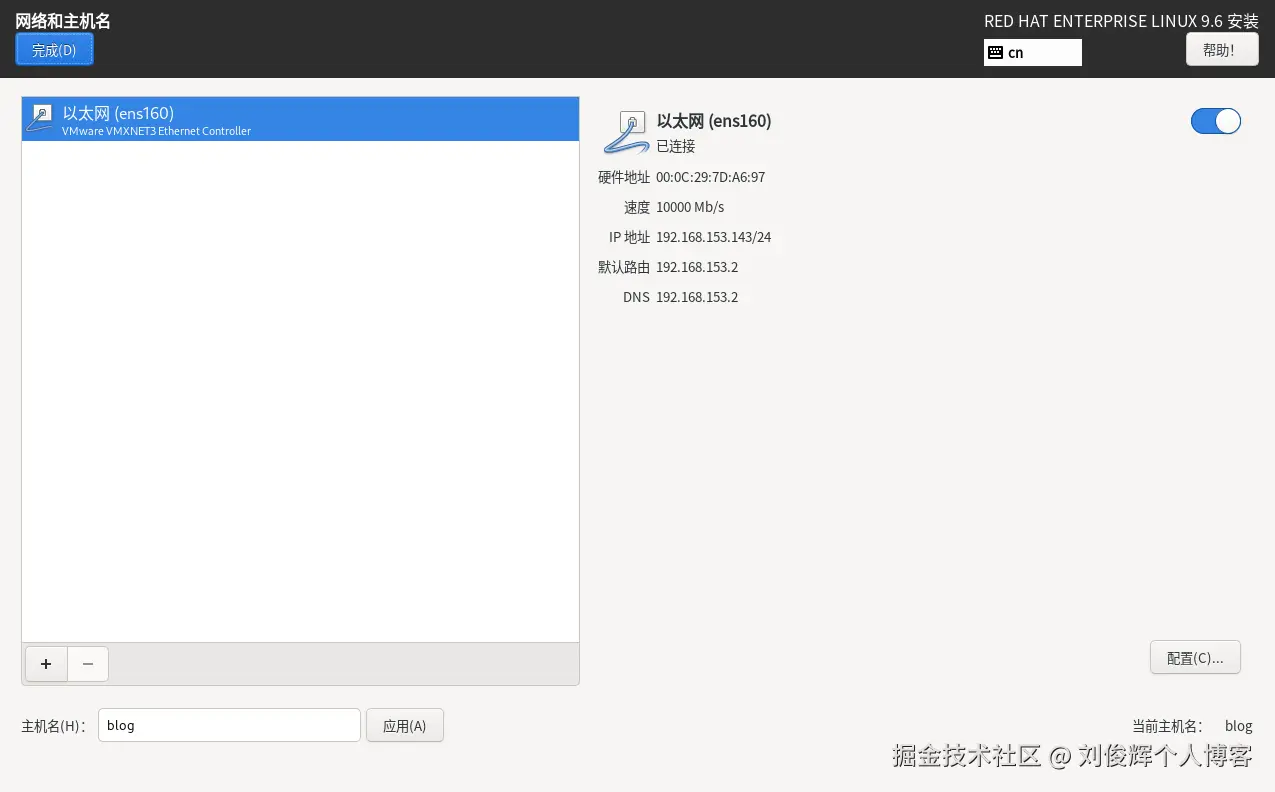This screenshot has width=1275, height=792.
Task: Click hardware address 00:0C:29:7D:A6:97
Action: [710, 177]
